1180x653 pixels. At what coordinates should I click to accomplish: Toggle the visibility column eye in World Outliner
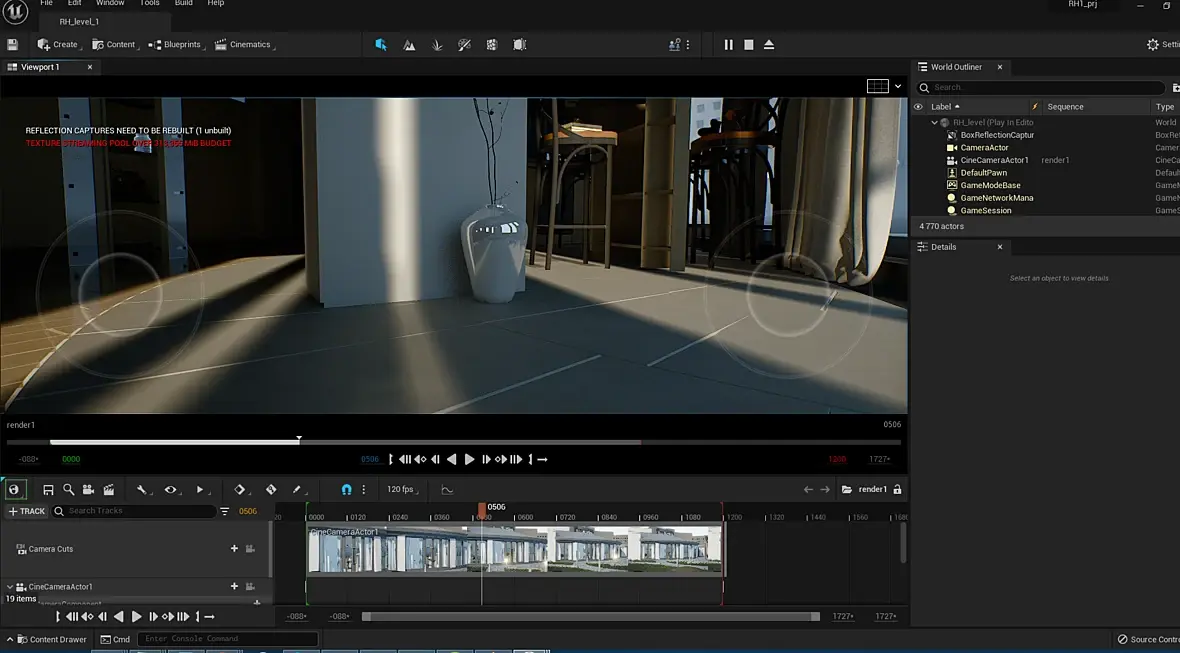point(919,107)
